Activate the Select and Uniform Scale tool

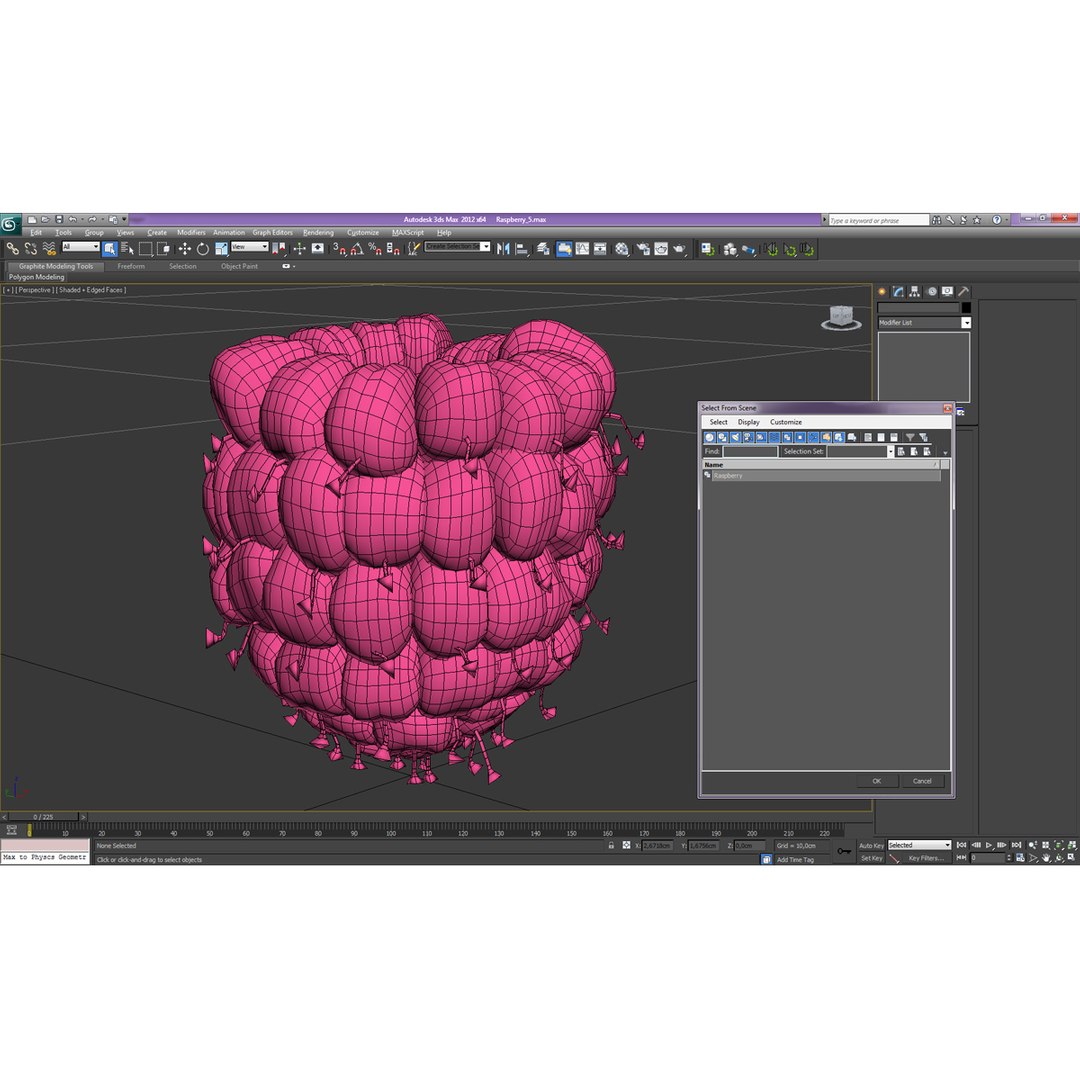(x=221, y=249)
